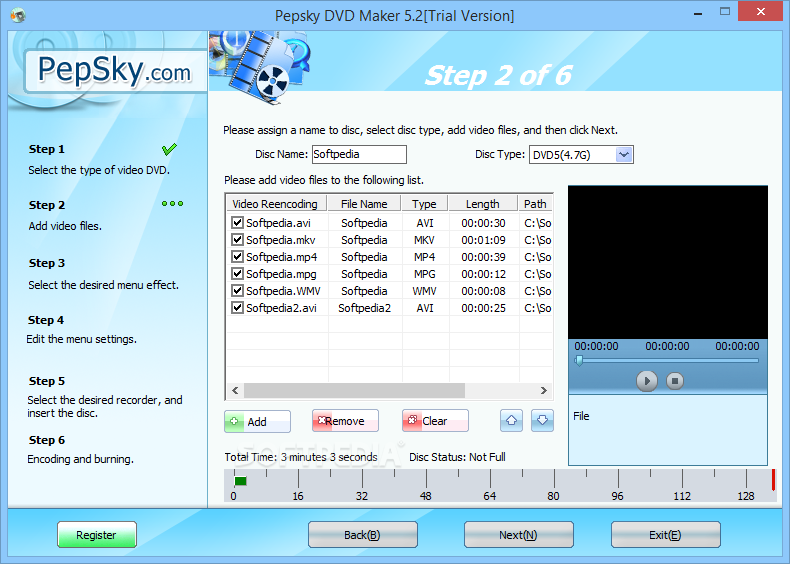Click the Clear button
The height and width of the screenshot is (564, 790).
[435, 421]
